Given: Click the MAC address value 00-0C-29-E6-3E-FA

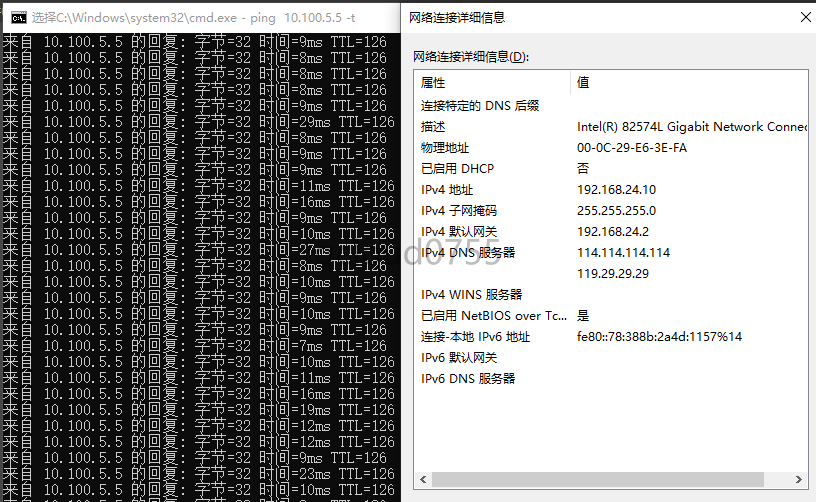Looking at the screenshot, I should tap(632, 148).
